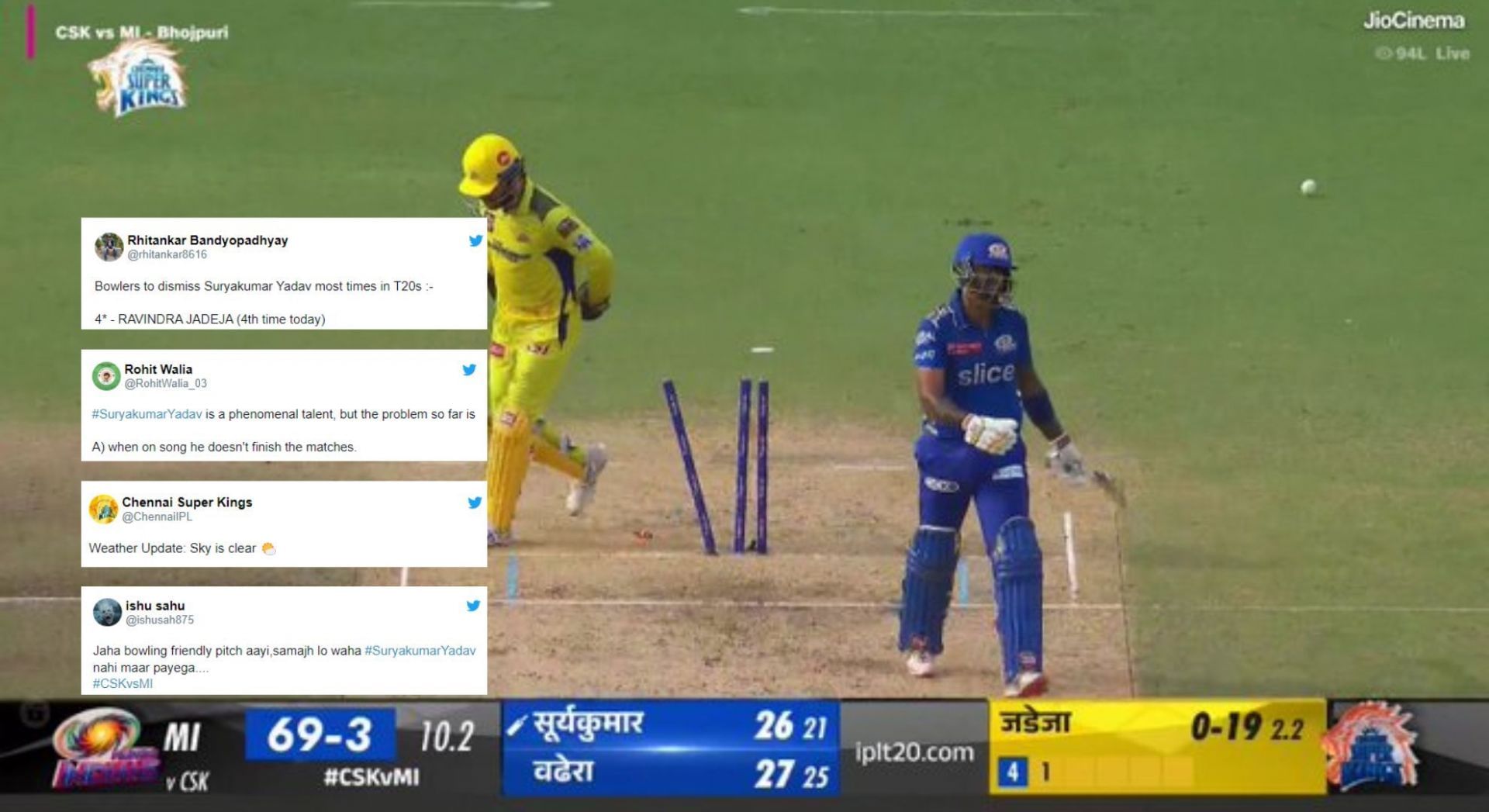Click Twitter bird on Chennai Super Kings tweet
This screenshot has height=812, width=1489.
pyautogui.click(x=475, y=503)
